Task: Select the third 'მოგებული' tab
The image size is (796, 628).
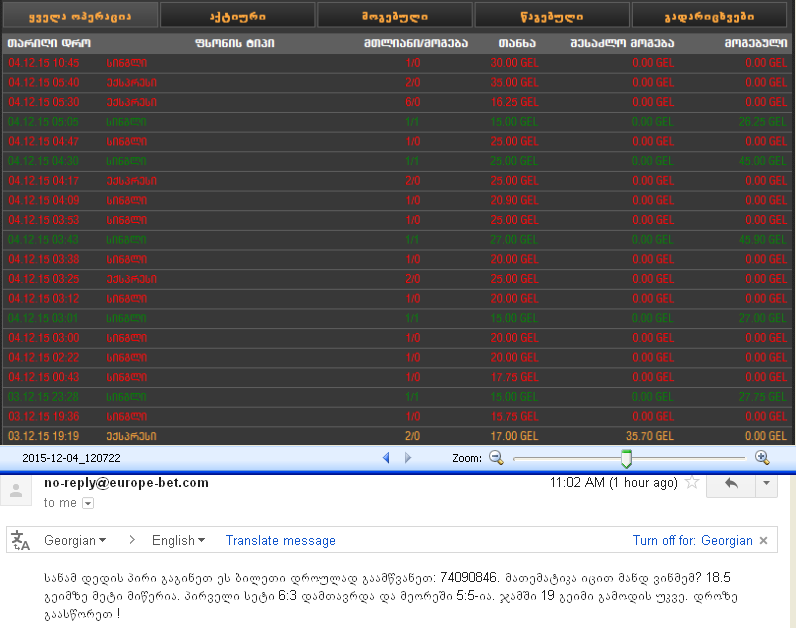Action: point(395,15)
